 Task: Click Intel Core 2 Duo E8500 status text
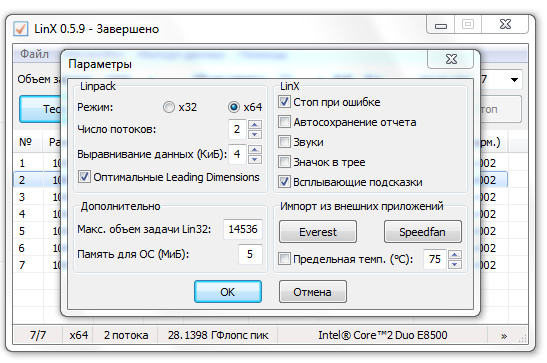[x=383, y=335]
